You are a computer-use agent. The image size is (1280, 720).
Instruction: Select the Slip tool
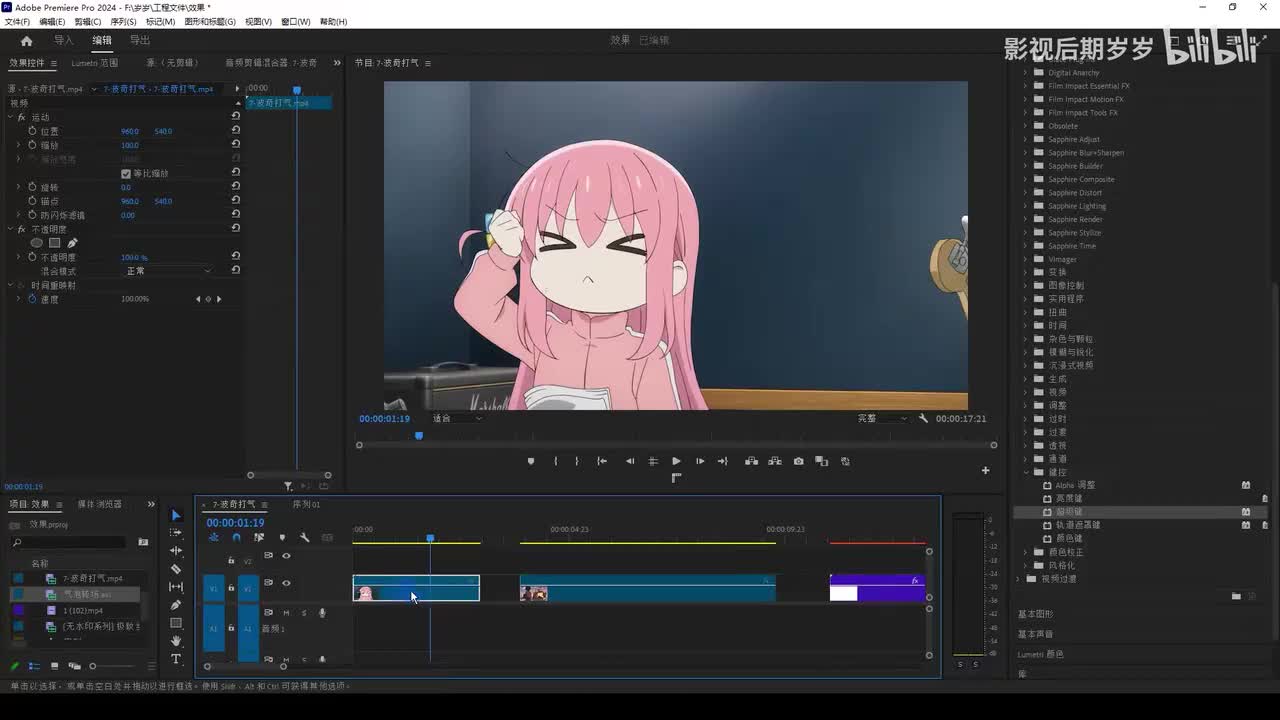(176, 587)
